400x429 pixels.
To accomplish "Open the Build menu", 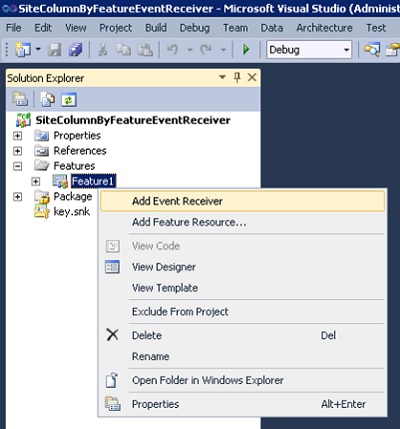I will point(156,28).
